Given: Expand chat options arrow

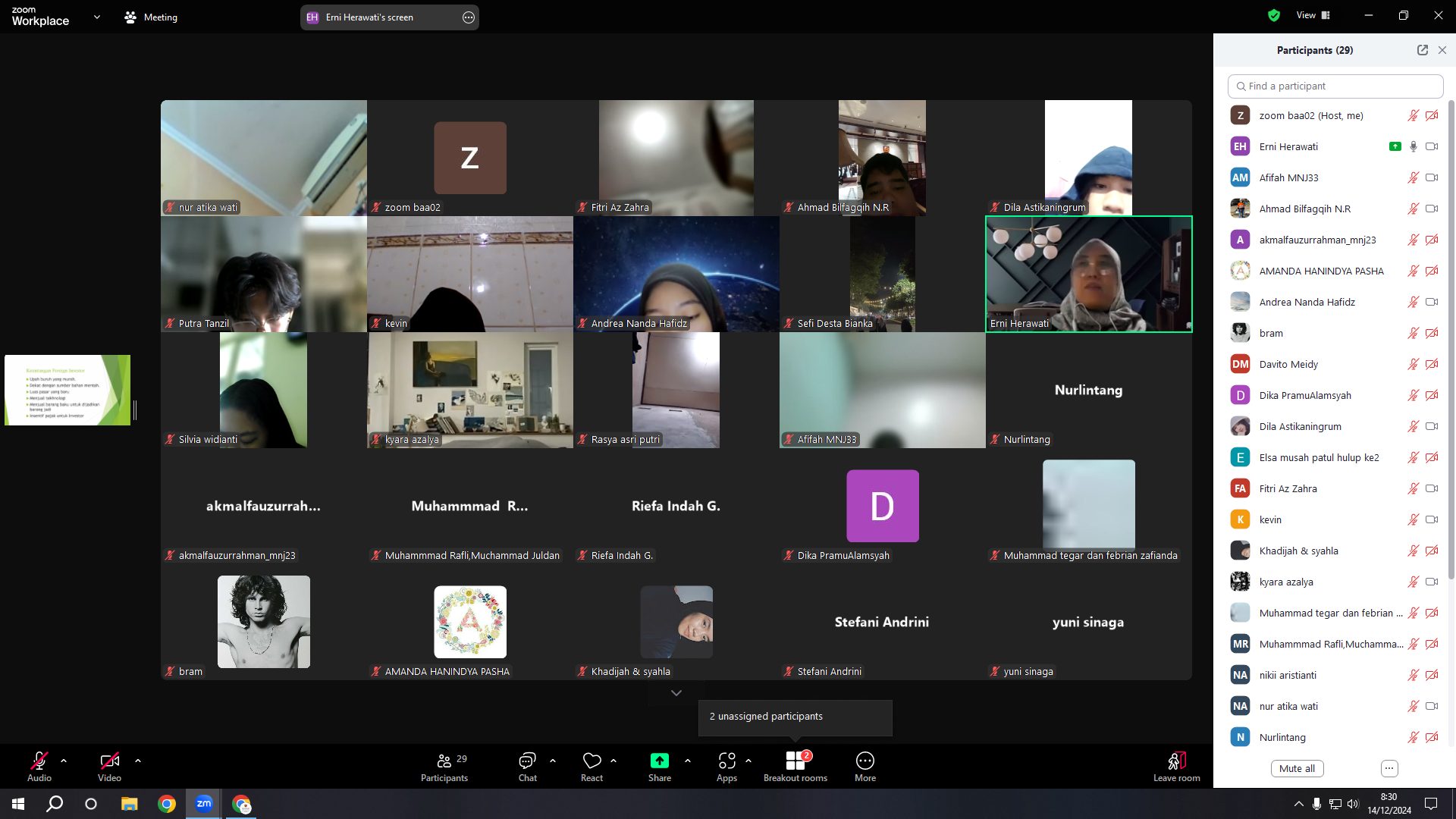Looking at the screenshot, I should 553,761.
